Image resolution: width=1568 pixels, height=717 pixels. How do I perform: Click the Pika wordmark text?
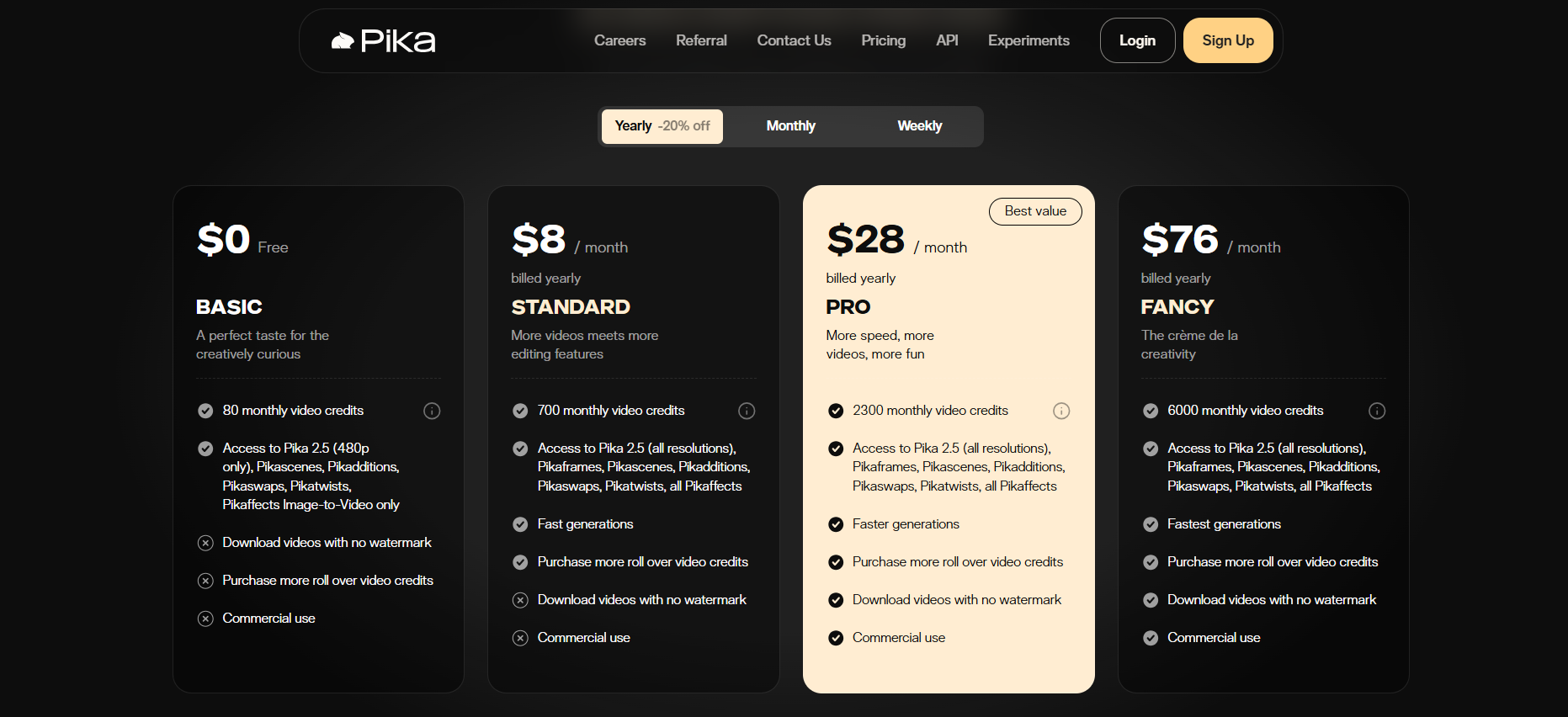(398, 41)
